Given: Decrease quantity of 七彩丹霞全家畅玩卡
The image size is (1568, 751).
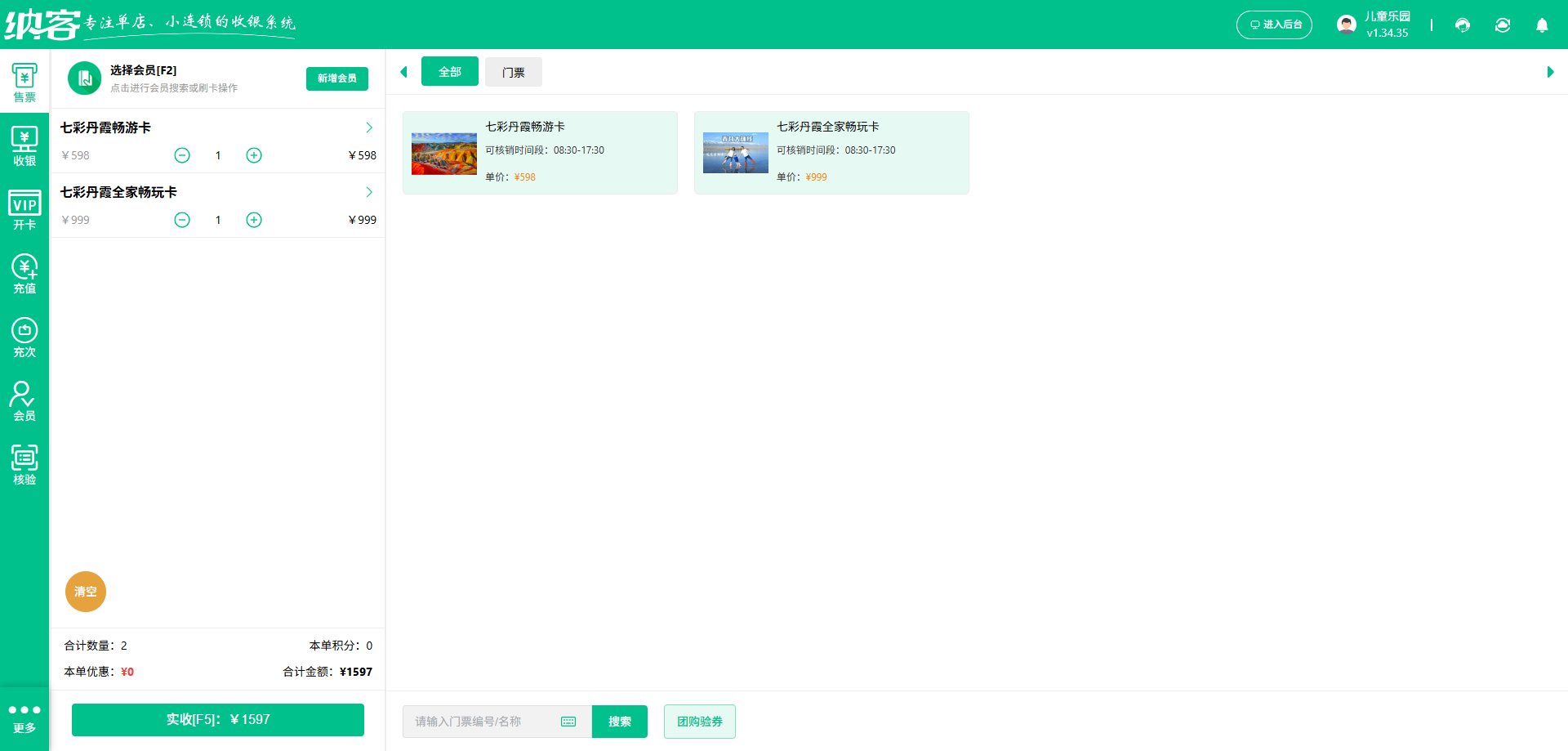Looking at the screenshot, I should 182,220.
